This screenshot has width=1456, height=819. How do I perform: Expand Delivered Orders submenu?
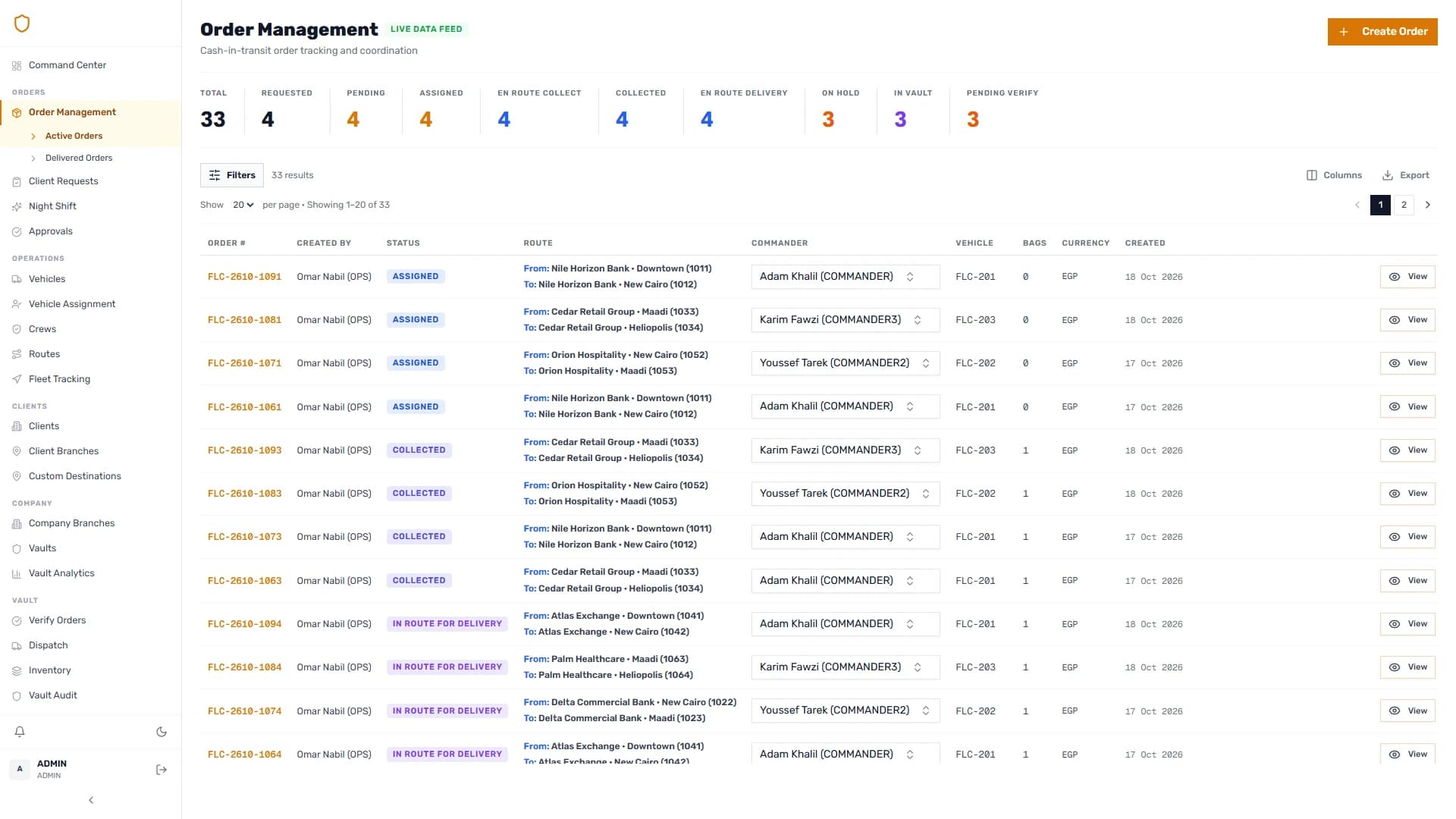pyautogui.click(x=33, y=158)
